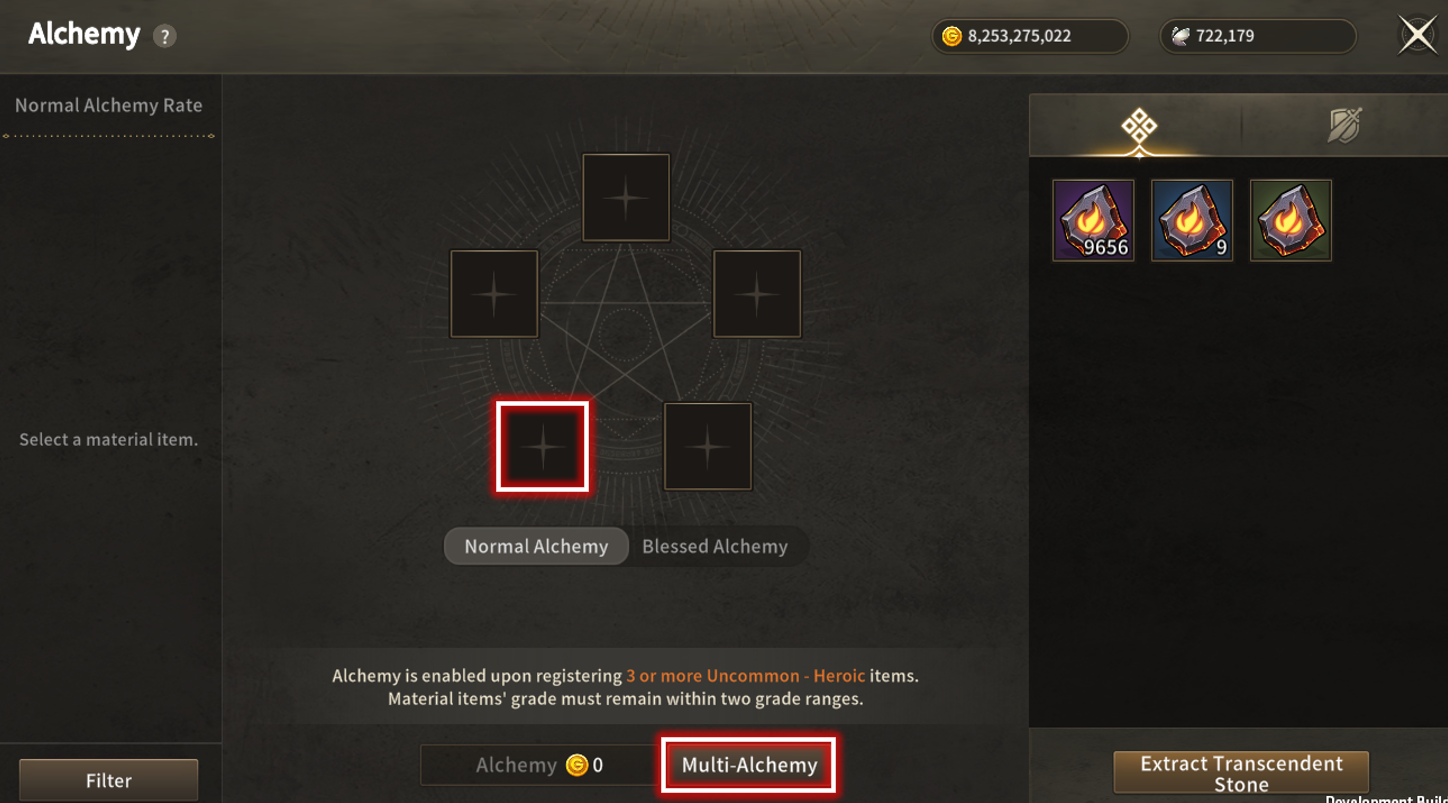Select the upper-left pentagram material slot
This screenshot has width=1448, height=803.
tap(494, 294)
